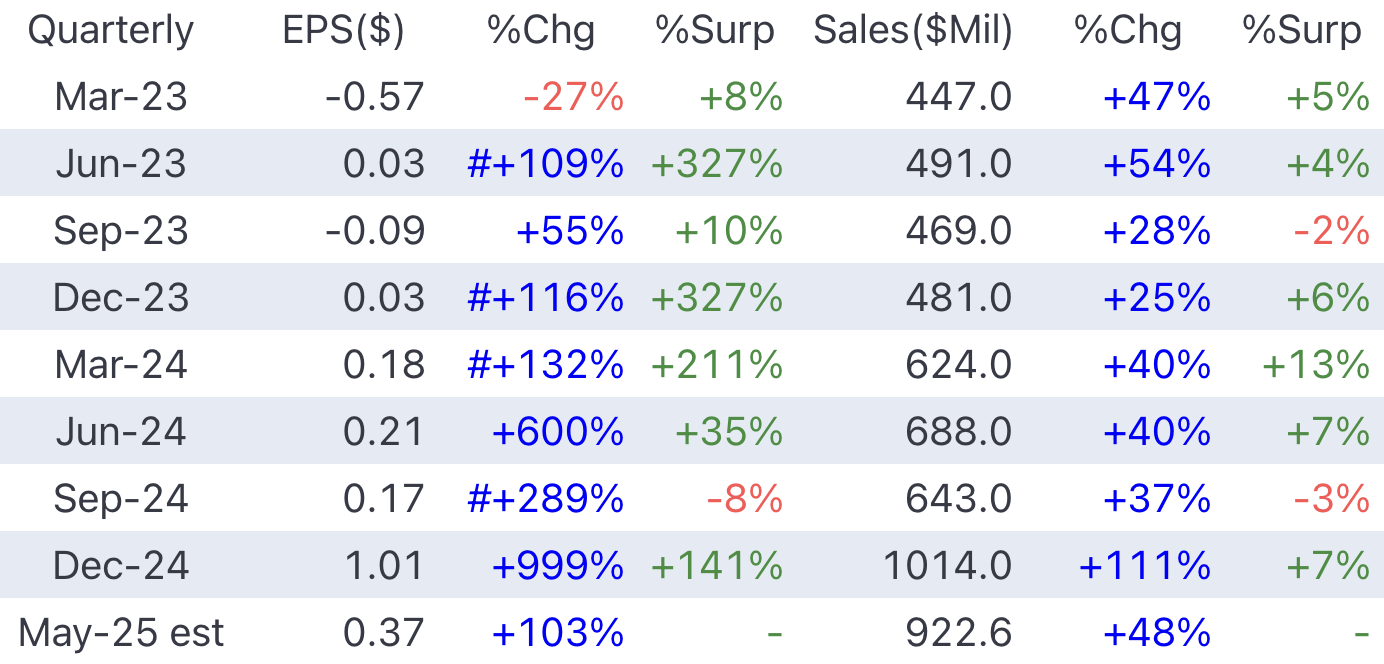Image resolution: width=1384 pixels, height=664 pixels.
Task: Click the May-25 est row label
Action: [x=121, y=633]
